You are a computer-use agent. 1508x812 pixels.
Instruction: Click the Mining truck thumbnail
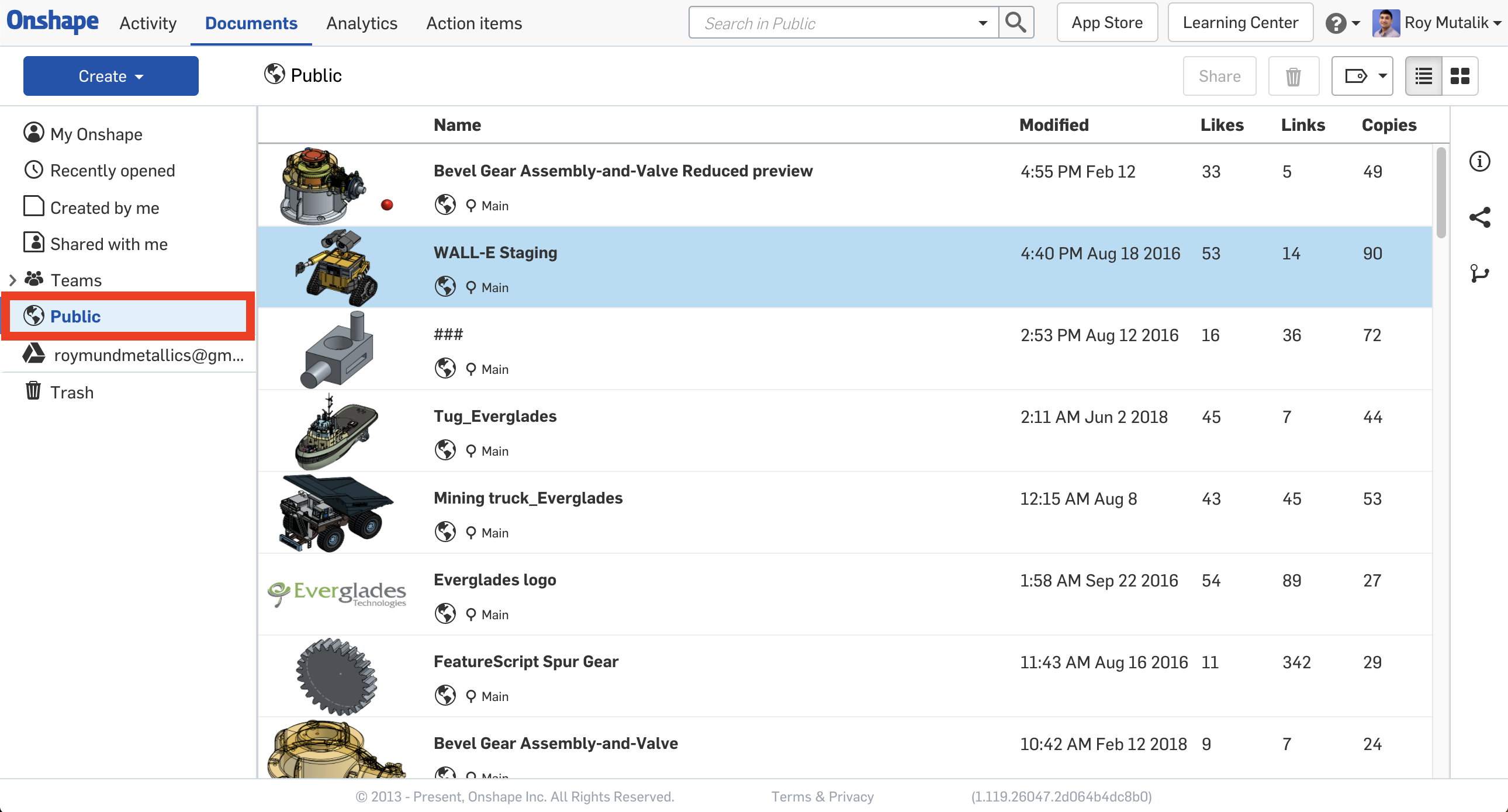336,513
